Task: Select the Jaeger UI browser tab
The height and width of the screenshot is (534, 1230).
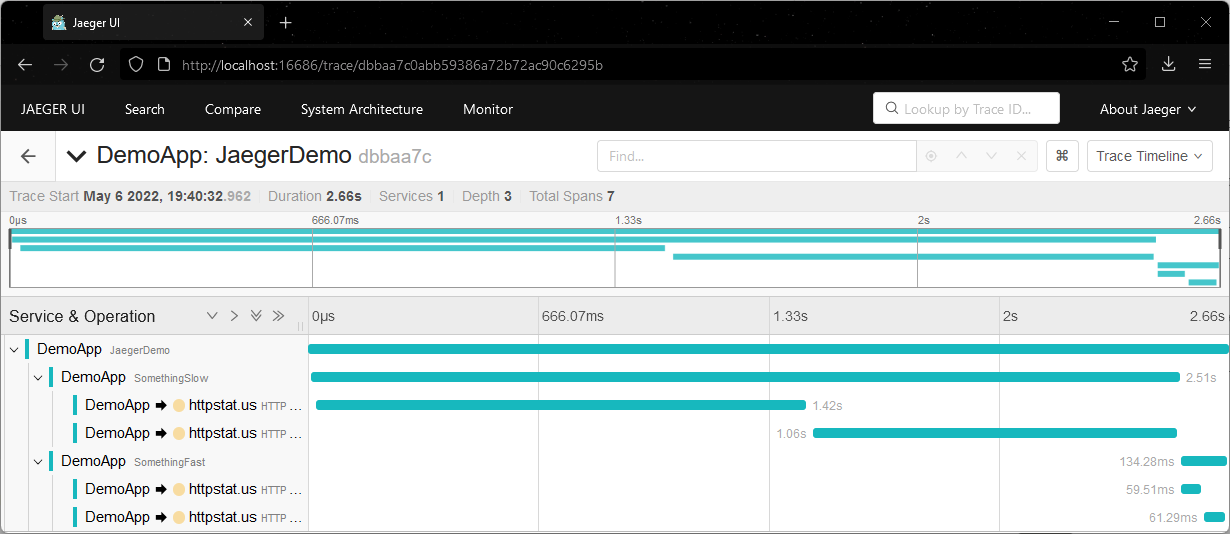Action: [x=154, y=22]
